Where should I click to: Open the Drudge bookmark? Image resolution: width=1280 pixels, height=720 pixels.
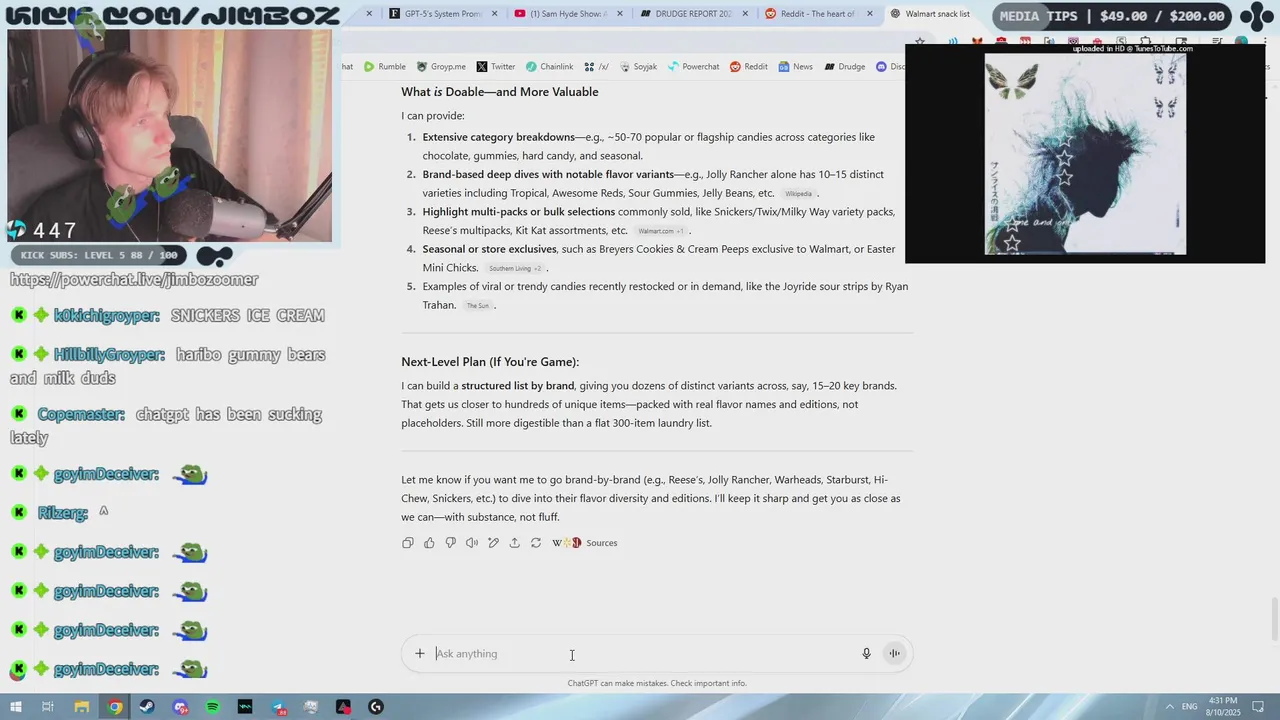845,67
